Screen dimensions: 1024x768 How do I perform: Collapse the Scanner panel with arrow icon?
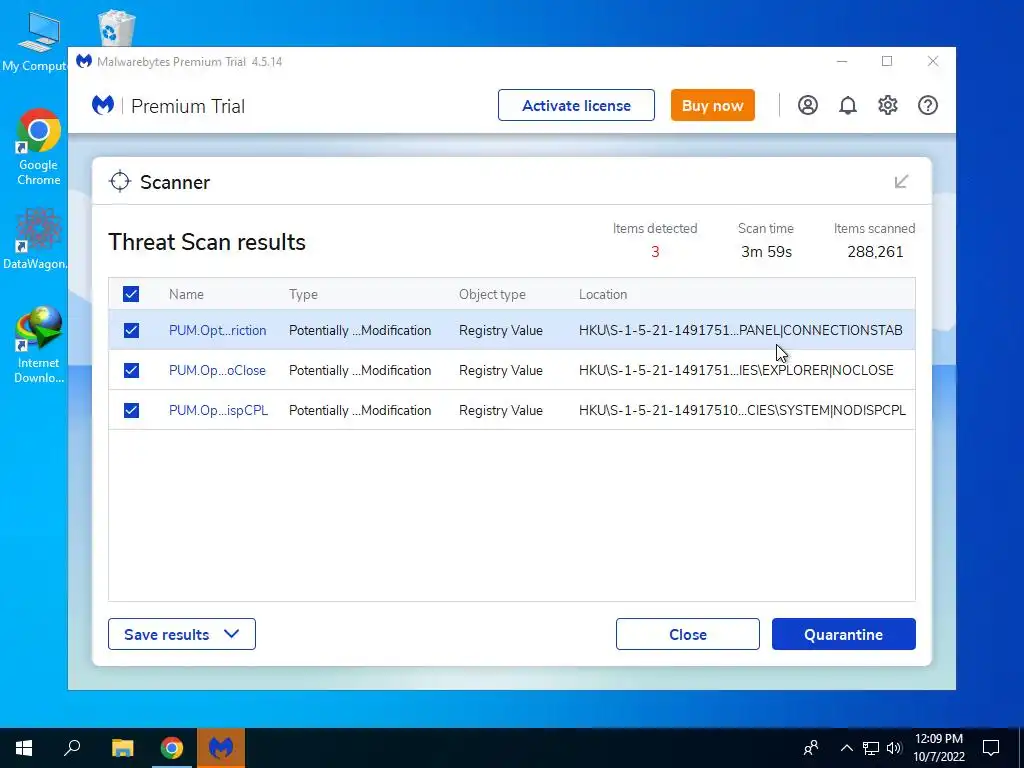901,182
